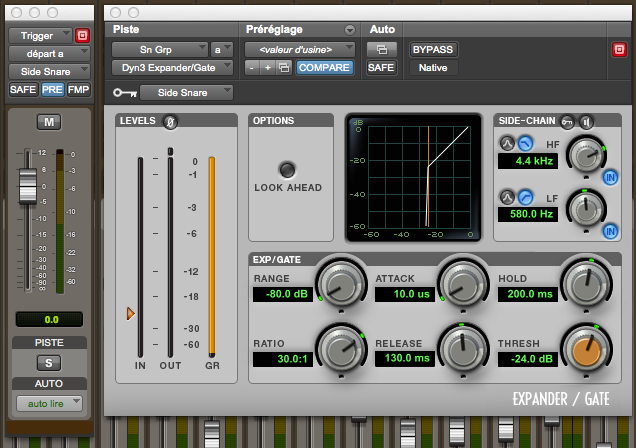Toggle PRE fader on the send

point(52,90)
